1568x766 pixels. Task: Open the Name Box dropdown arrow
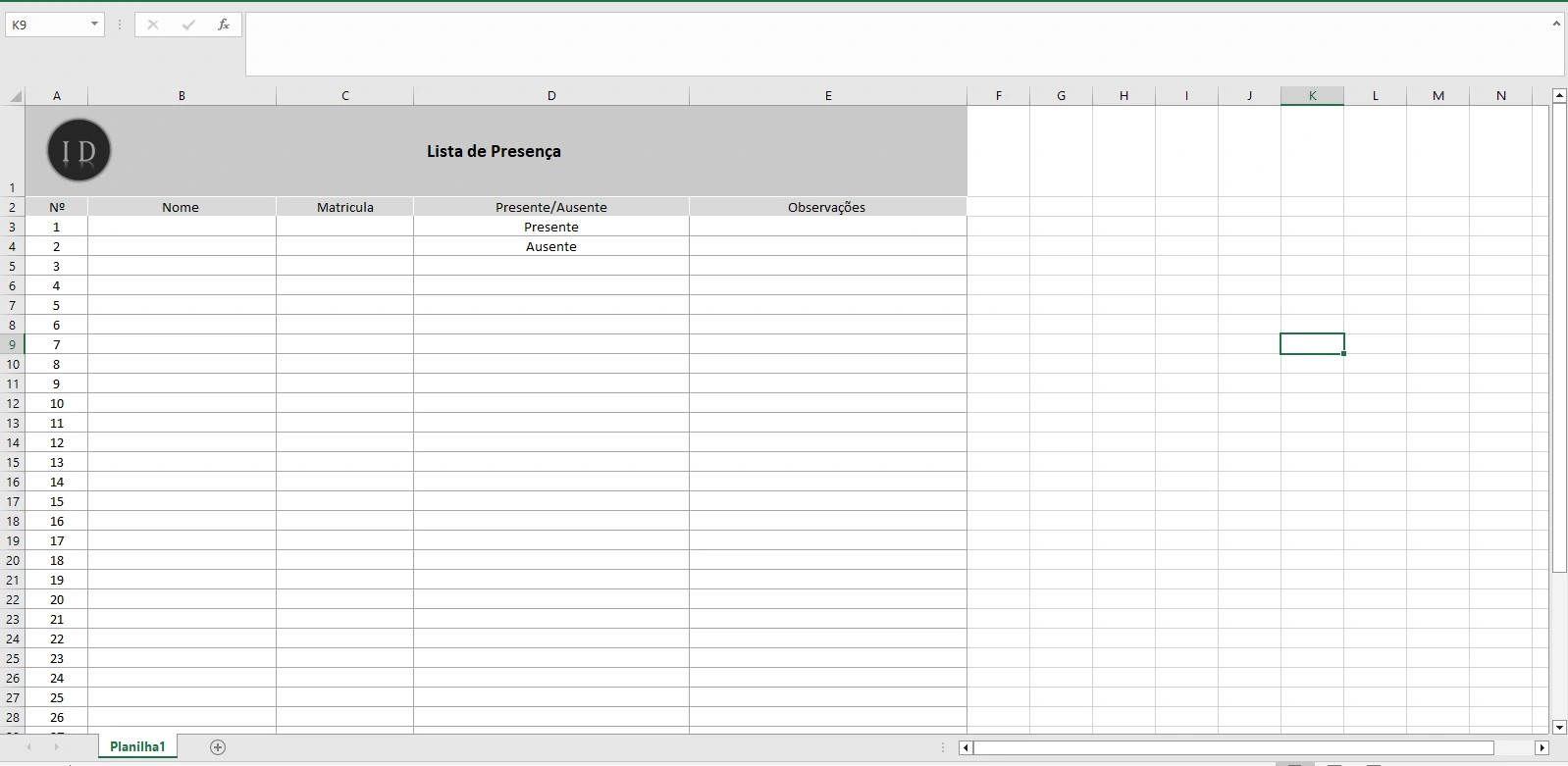click(94, 25)
